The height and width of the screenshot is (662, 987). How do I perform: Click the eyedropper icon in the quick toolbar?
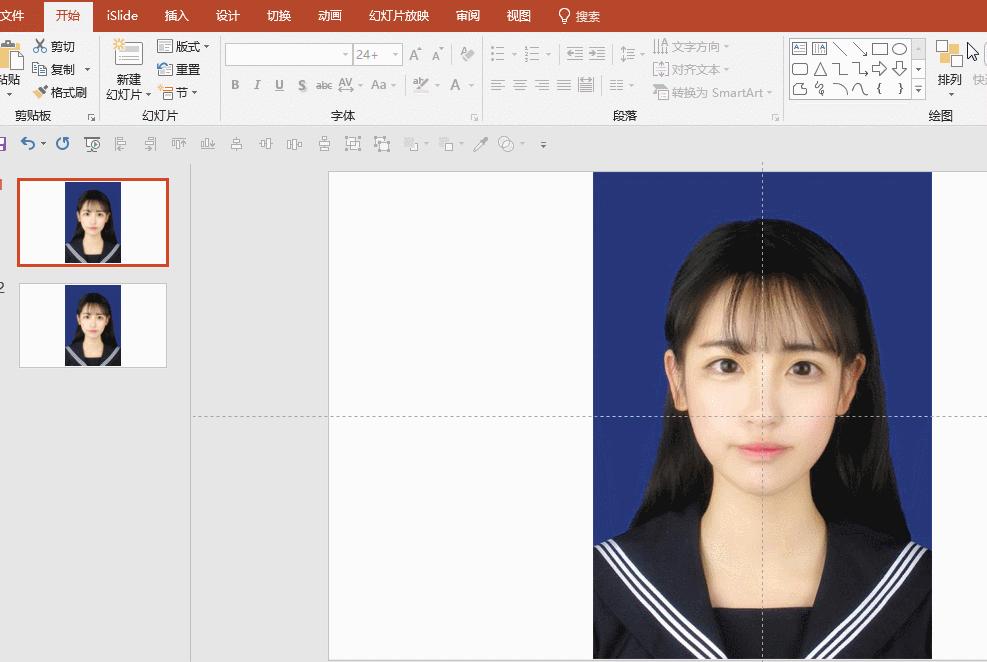point(480,143)
